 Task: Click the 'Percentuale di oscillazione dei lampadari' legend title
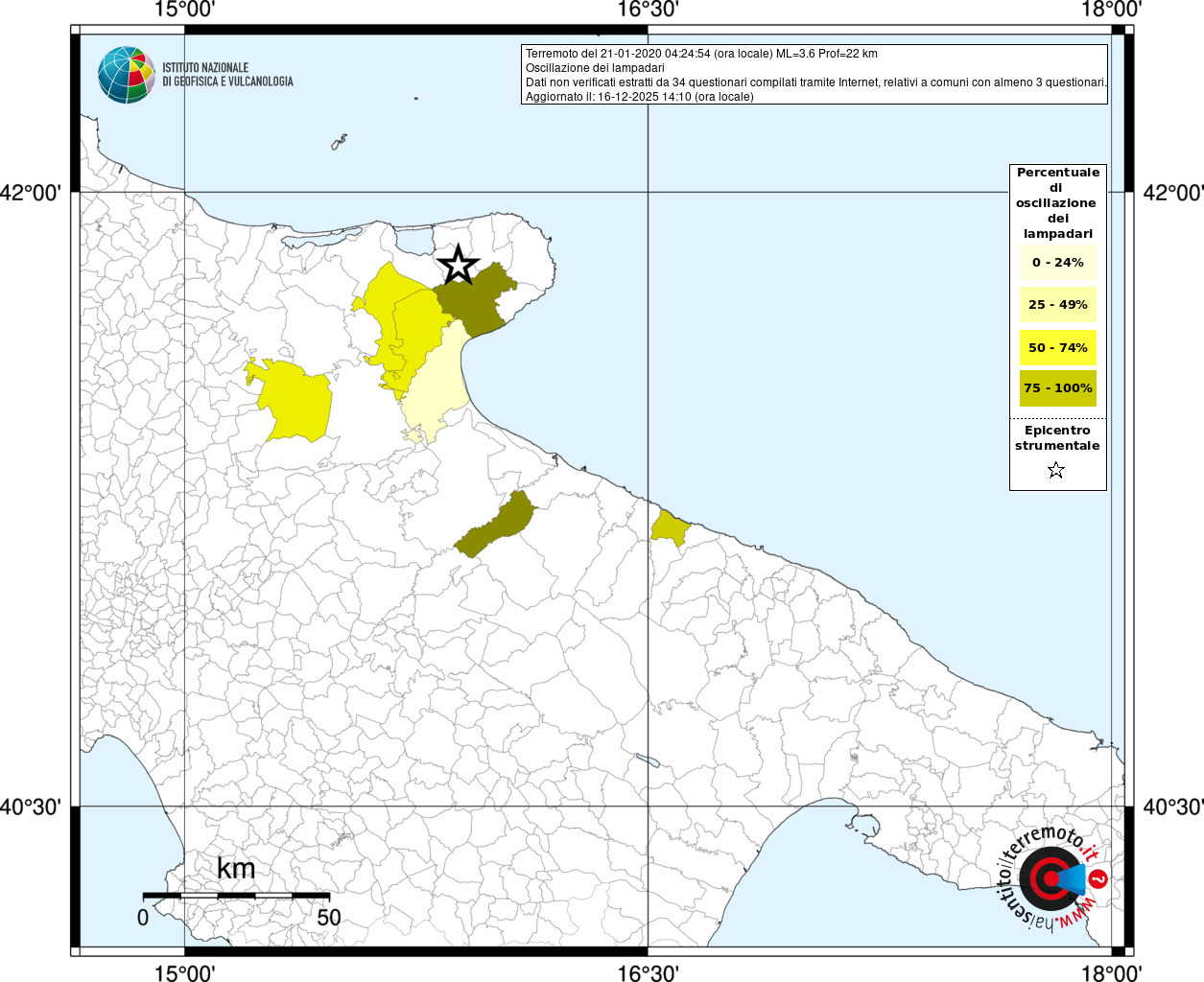click(x=1057, y=202)
